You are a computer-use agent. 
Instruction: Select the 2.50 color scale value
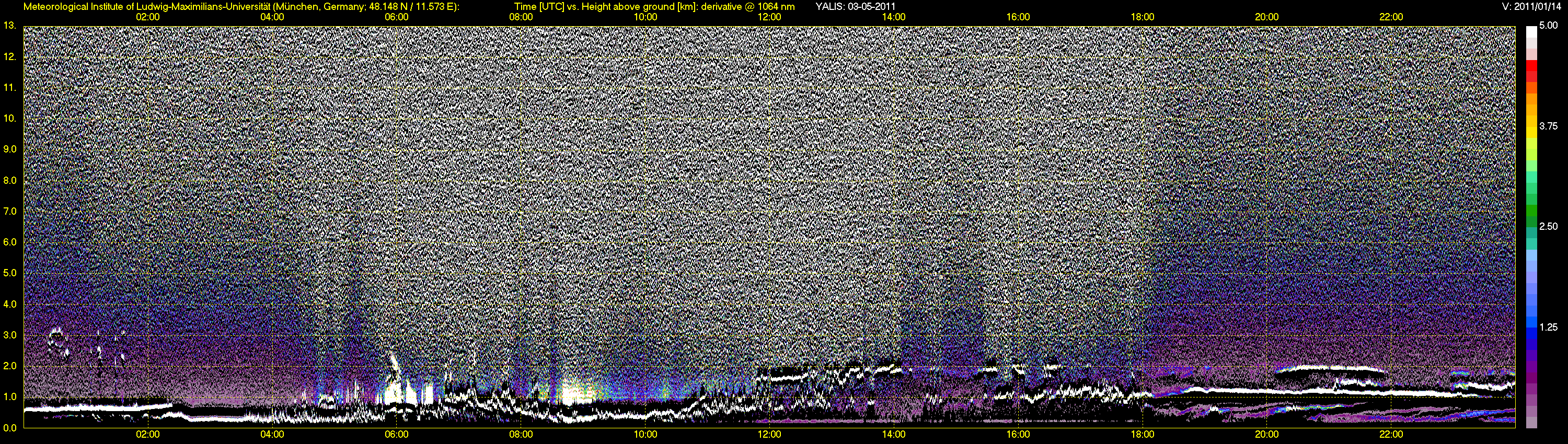1548,226
